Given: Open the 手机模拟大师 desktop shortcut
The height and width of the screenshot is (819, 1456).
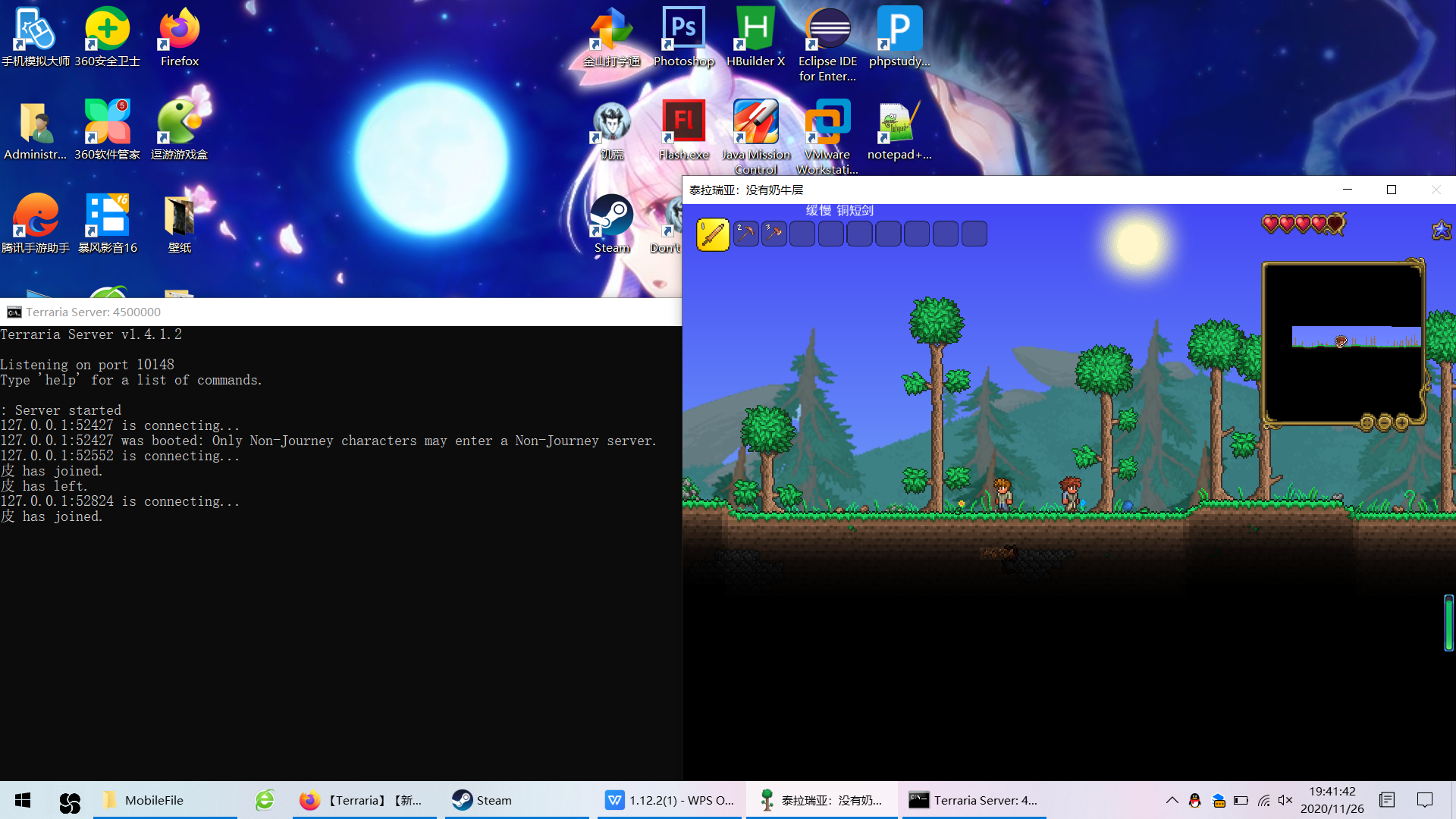Looking at the screenshot, I should 35,36.
